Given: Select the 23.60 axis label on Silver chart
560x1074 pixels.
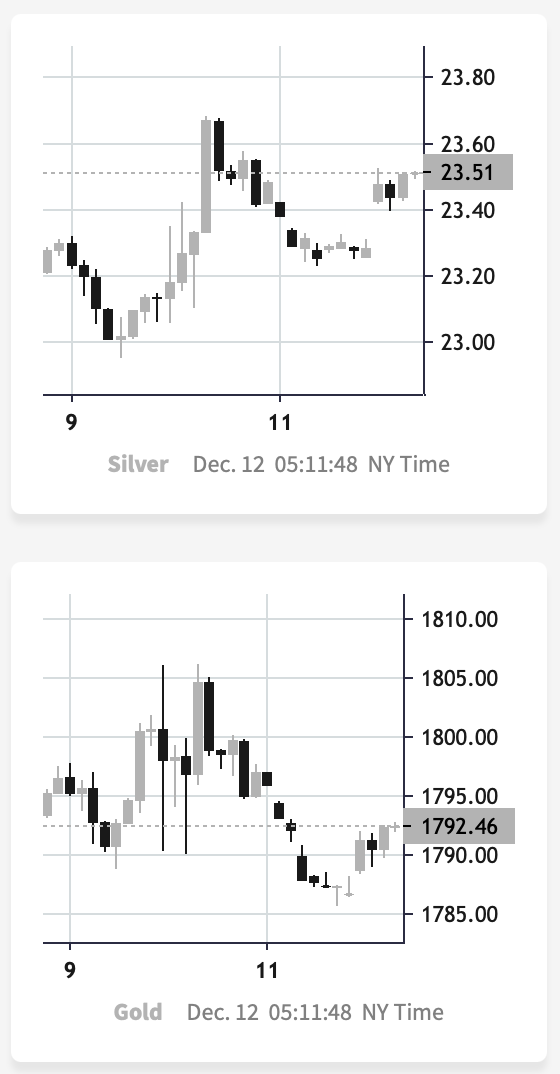Looking at the screenshot, I should [468, 144].
